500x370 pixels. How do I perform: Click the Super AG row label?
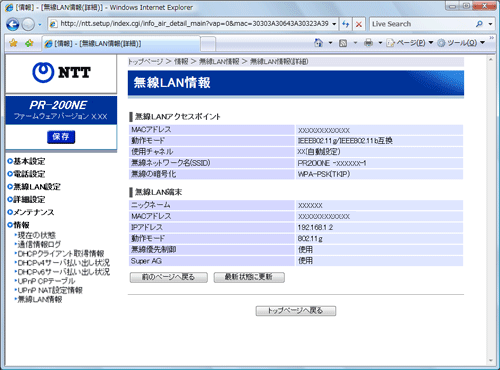(x=146, y=261)
